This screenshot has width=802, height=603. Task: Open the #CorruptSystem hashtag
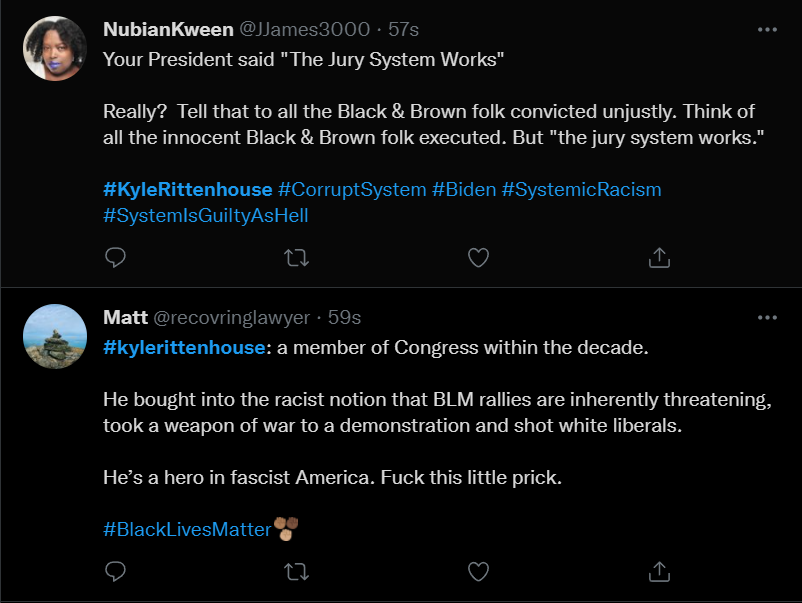(352, 189)
